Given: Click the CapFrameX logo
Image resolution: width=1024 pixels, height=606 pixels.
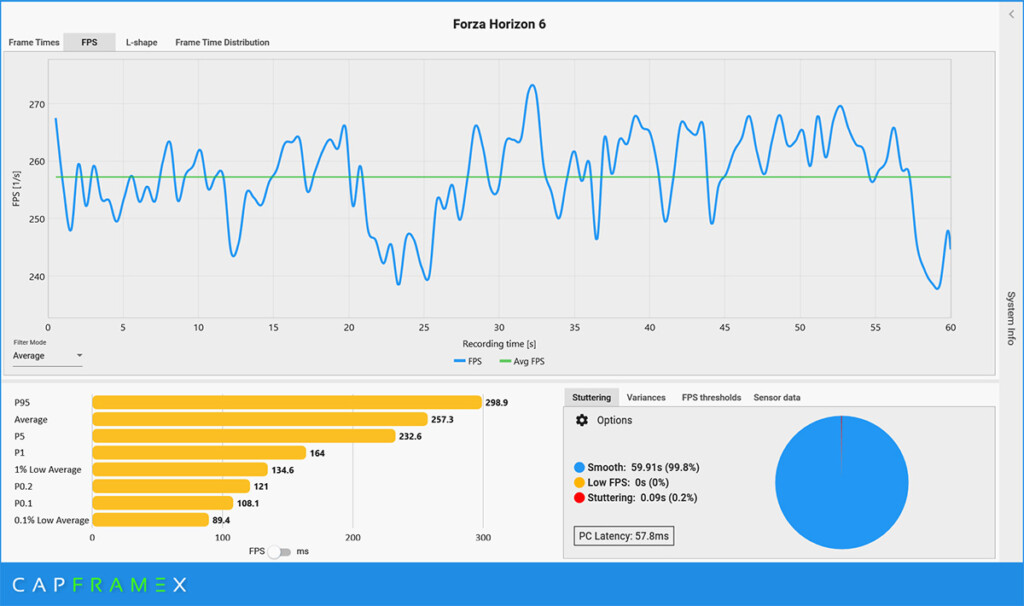Looking at the screenshot, I should point(100,584).
